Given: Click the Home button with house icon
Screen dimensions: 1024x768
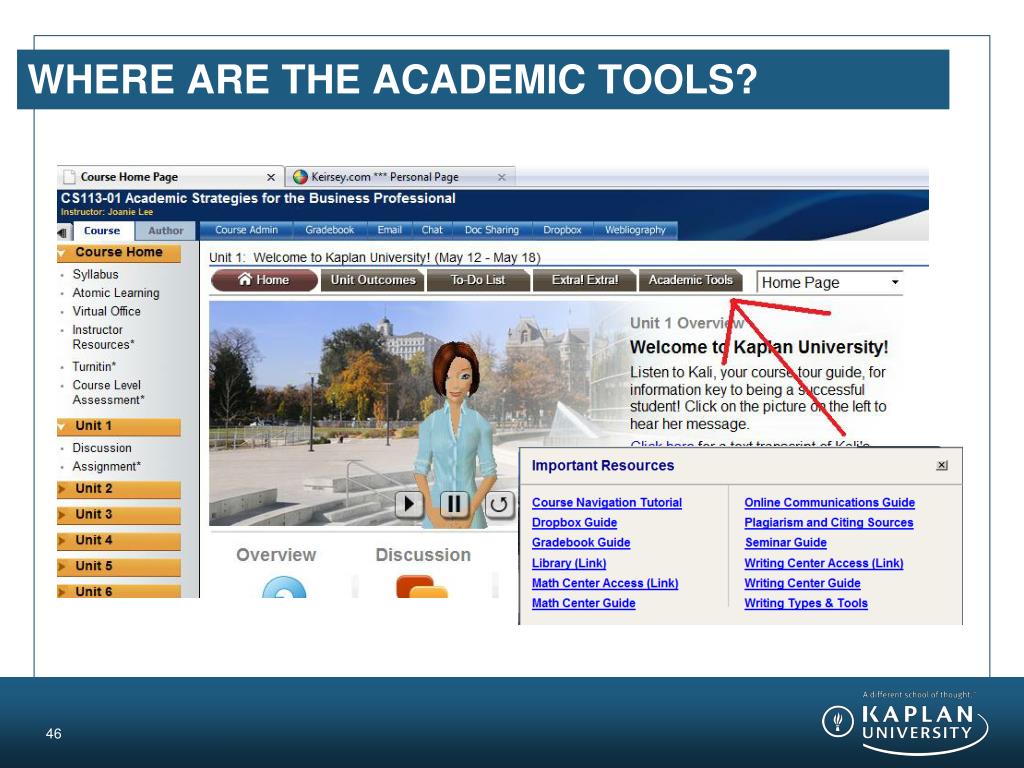Looking at the screenshot, I should tap(264, 280).
